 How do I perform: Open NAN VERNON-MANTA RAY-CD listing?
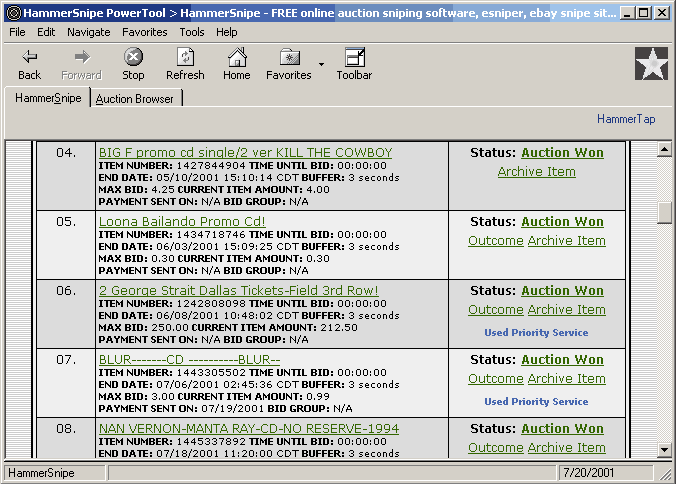(249, 429)
